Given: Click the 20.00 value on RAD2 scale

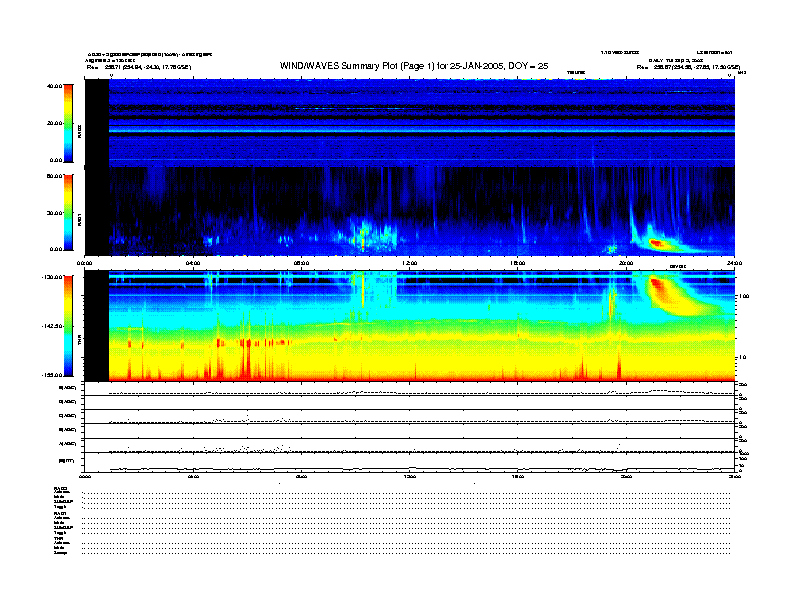Looking at the screenshot, I should tap(54, 123).
